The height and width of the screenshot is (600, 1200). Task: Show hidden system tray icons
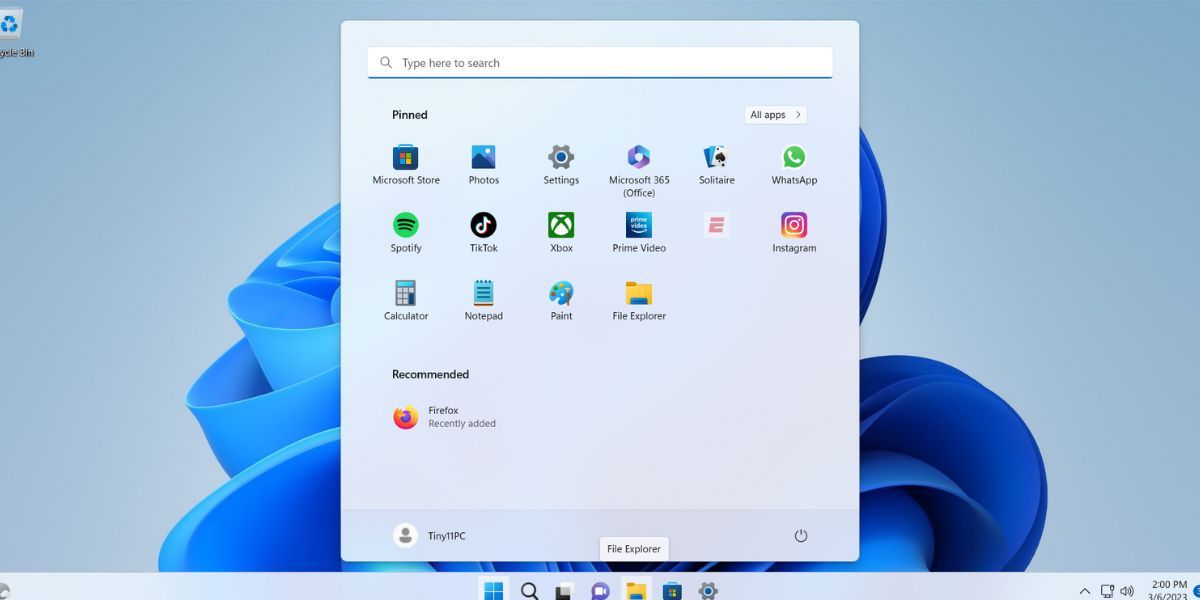(x=1084, y=590)
